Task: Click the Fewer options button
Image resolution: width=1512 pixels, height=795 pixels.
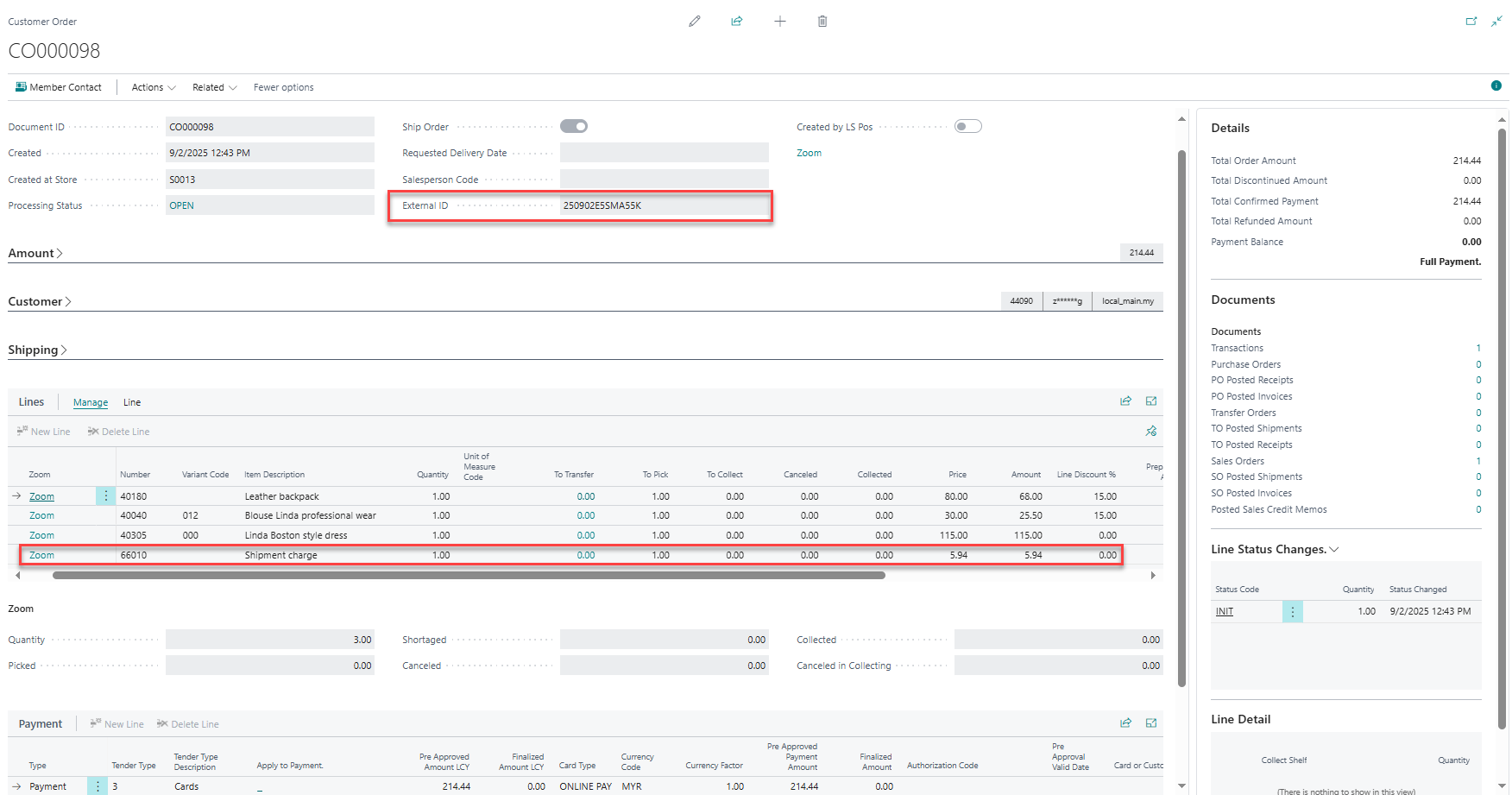Action: point(283,87)
